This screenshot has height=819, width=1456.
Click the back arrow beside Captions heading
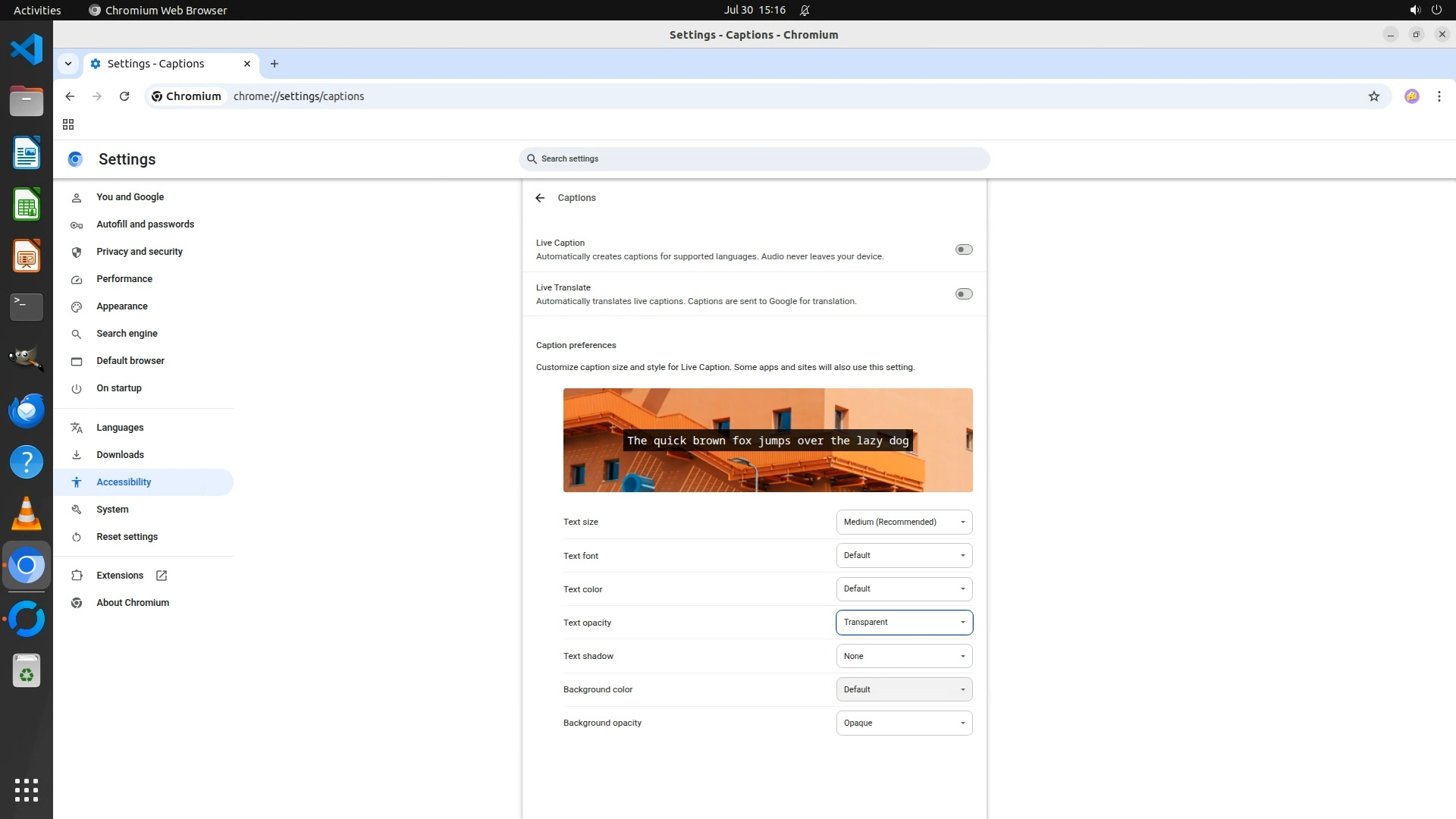tap(540, 198)
